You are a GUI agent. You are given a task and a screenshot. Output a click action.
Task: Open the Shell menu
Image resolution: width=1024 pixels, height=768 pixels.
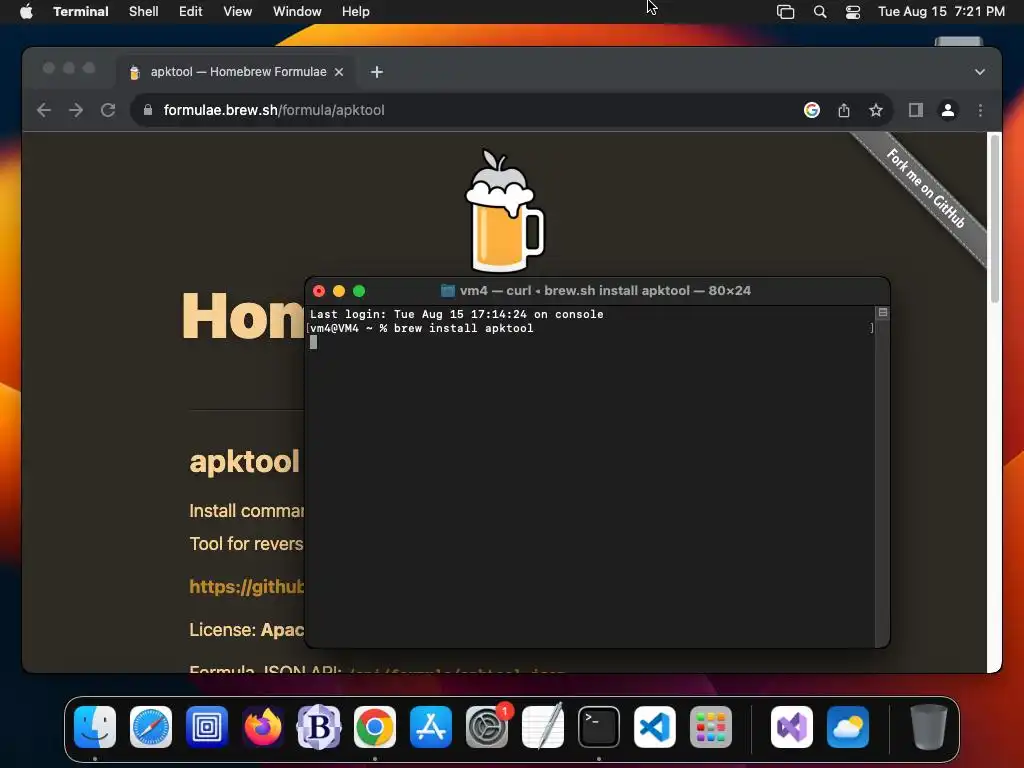pyautogui.click(x=144, y=11)
